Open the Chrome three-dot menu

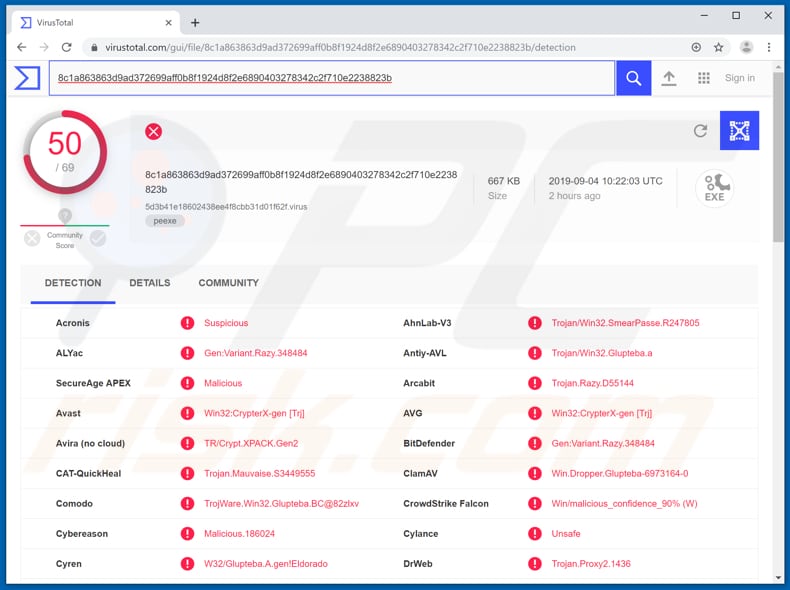[769, 47]
